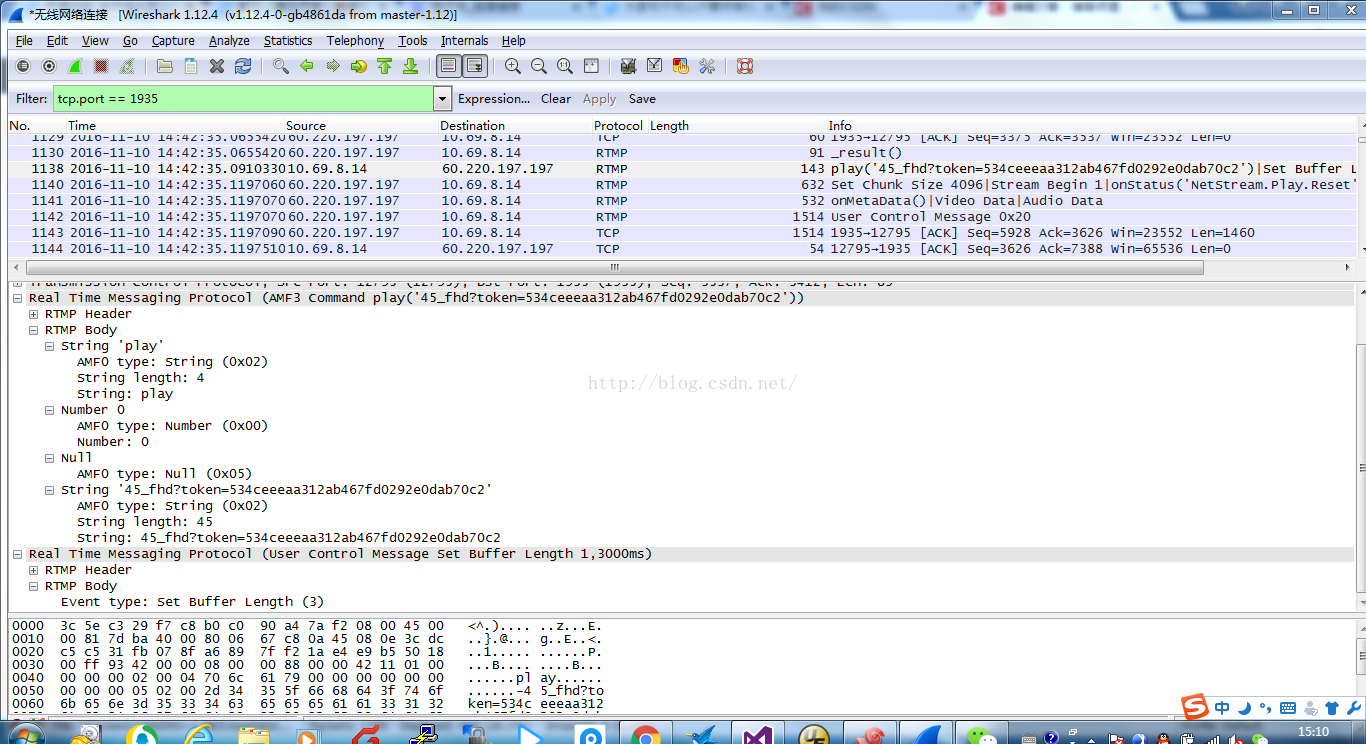Open the filter history dropdown arrow
Viewport: 1366px width, 744px height.
pyautogui.click(x=442, y=99)
